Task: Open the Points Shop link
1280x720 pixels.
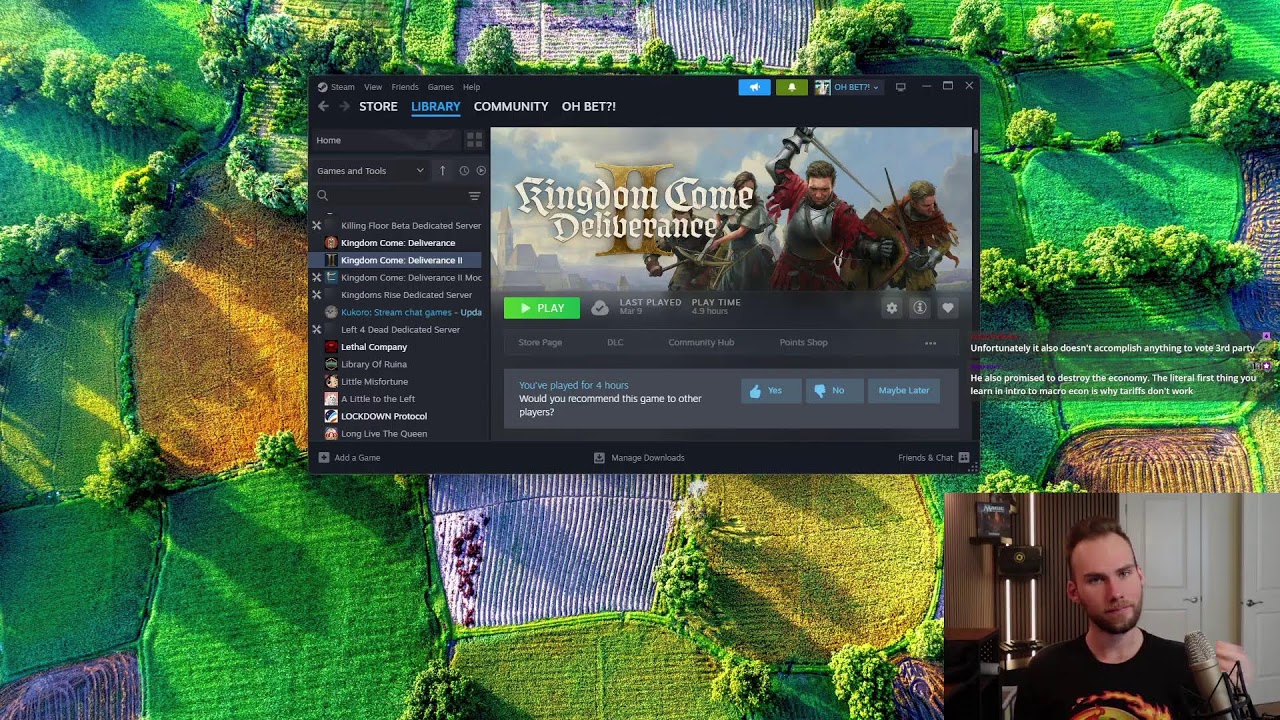Action: (804, 343)
